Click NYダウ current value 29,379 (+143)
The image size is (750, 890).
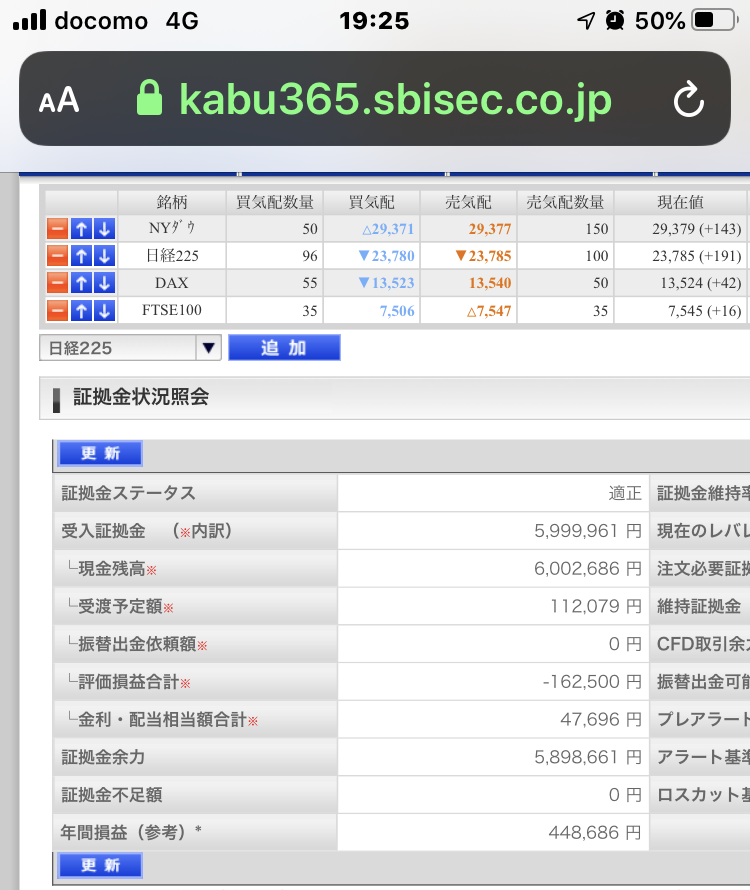click(697, 229)
